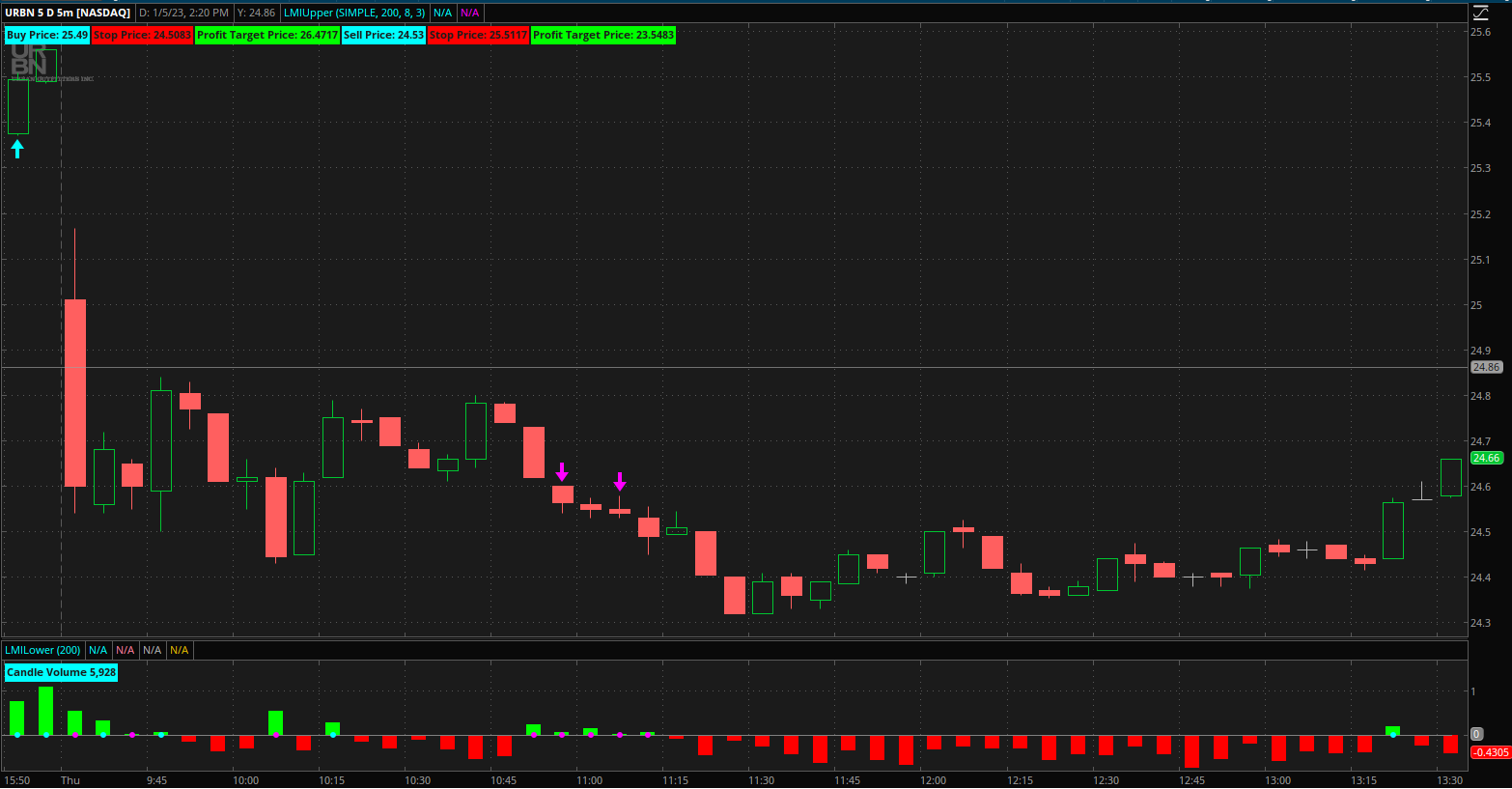The width and height of the screenshot is (1512, 789).
Task: Click the 11:45 time axis label
Action: tap(848, 780)
